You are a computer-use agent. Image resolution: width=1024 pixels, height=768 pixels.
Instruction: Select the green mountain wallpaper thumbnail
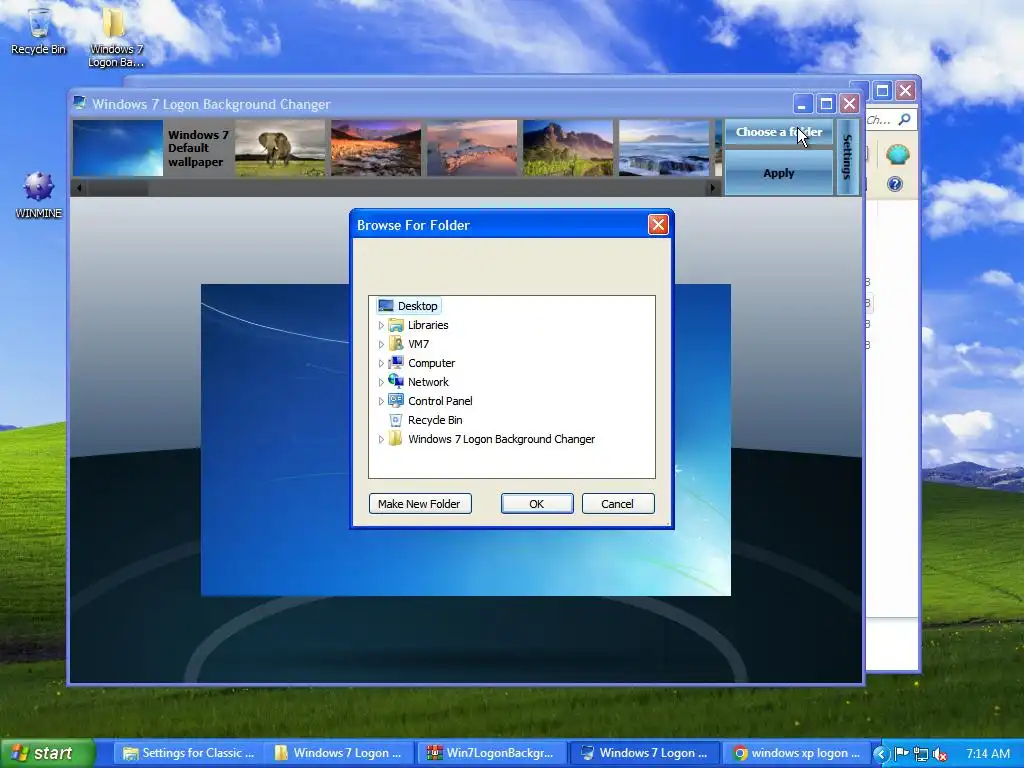pos(568,148)
